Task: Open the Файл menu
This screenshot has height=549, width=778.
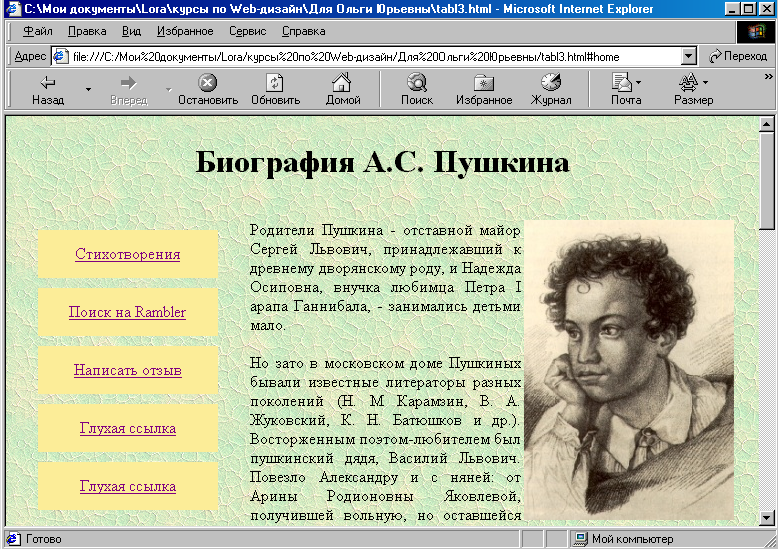Action: tap(38, 31)
